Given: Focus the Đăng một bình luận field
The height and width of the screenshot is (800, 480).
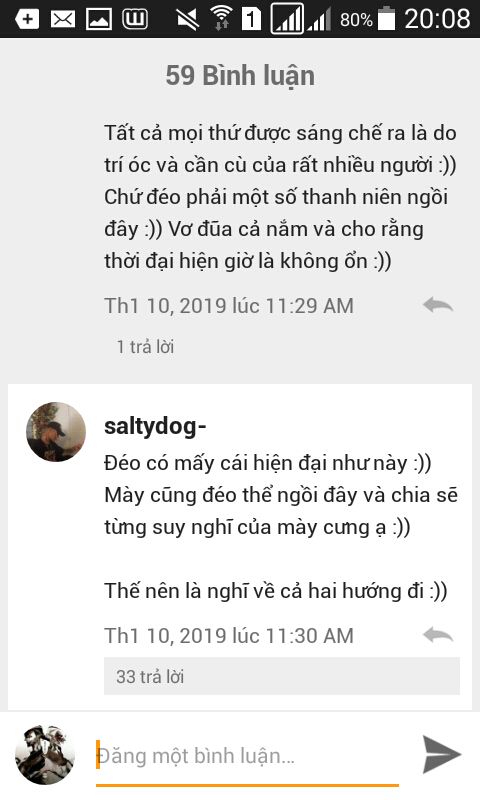Looking at the screenshot, I should 247,756.
